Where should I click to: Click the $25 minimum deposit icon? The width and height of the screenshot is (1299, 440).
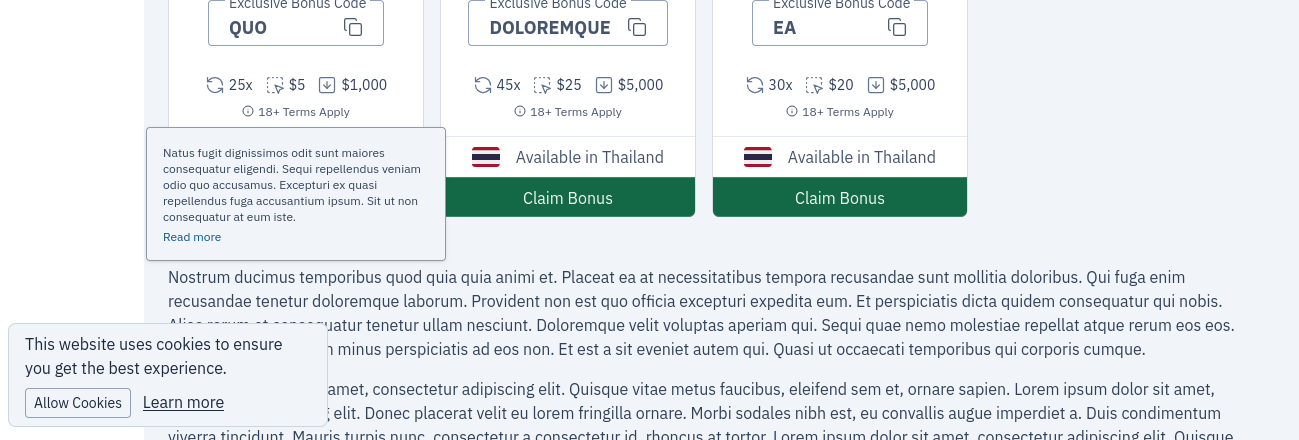(543, 85)
